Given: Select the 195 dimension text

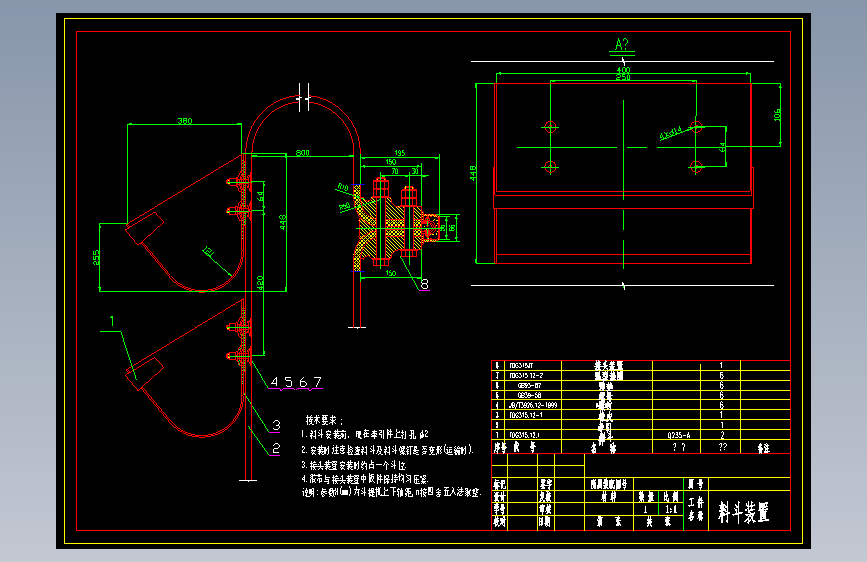Looking at the screenshot, I should pyautogui.click(x=400, y=153).
